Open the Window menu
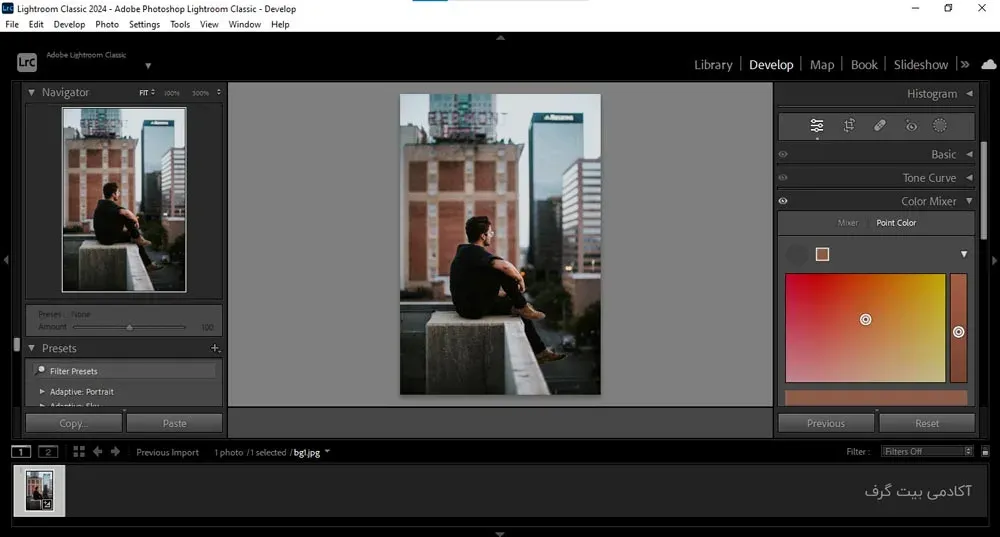 (245, 24)
